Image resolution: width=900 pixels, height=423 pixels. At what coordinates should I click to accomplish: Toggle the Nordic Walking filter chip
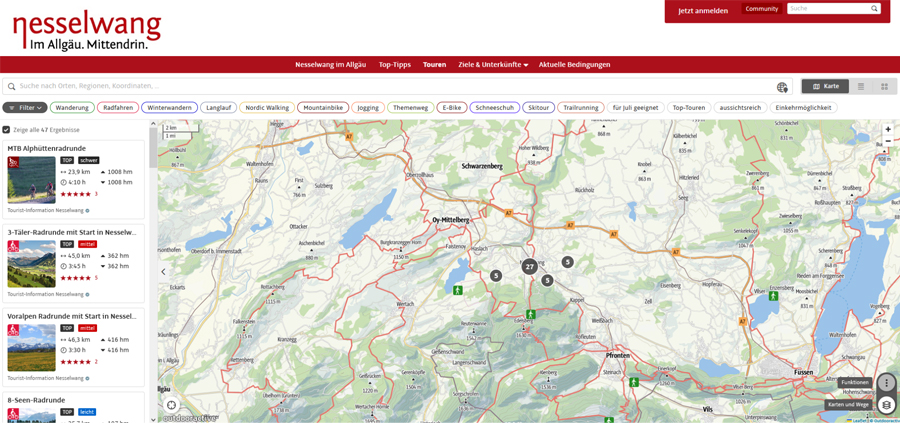267,107
